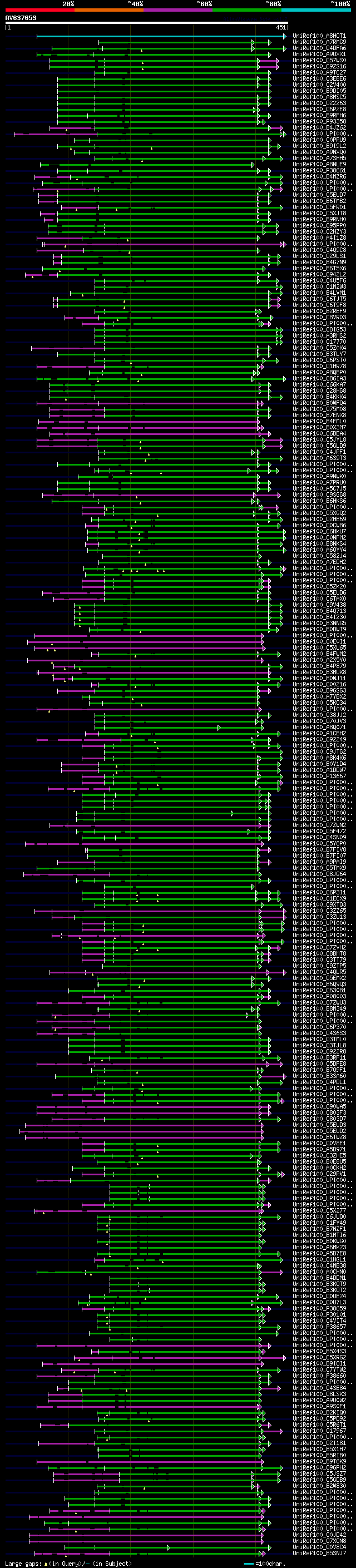356x1568 pixels.
Task: Click hit UniRef100_B4P879
Action: tap(319, 666)
